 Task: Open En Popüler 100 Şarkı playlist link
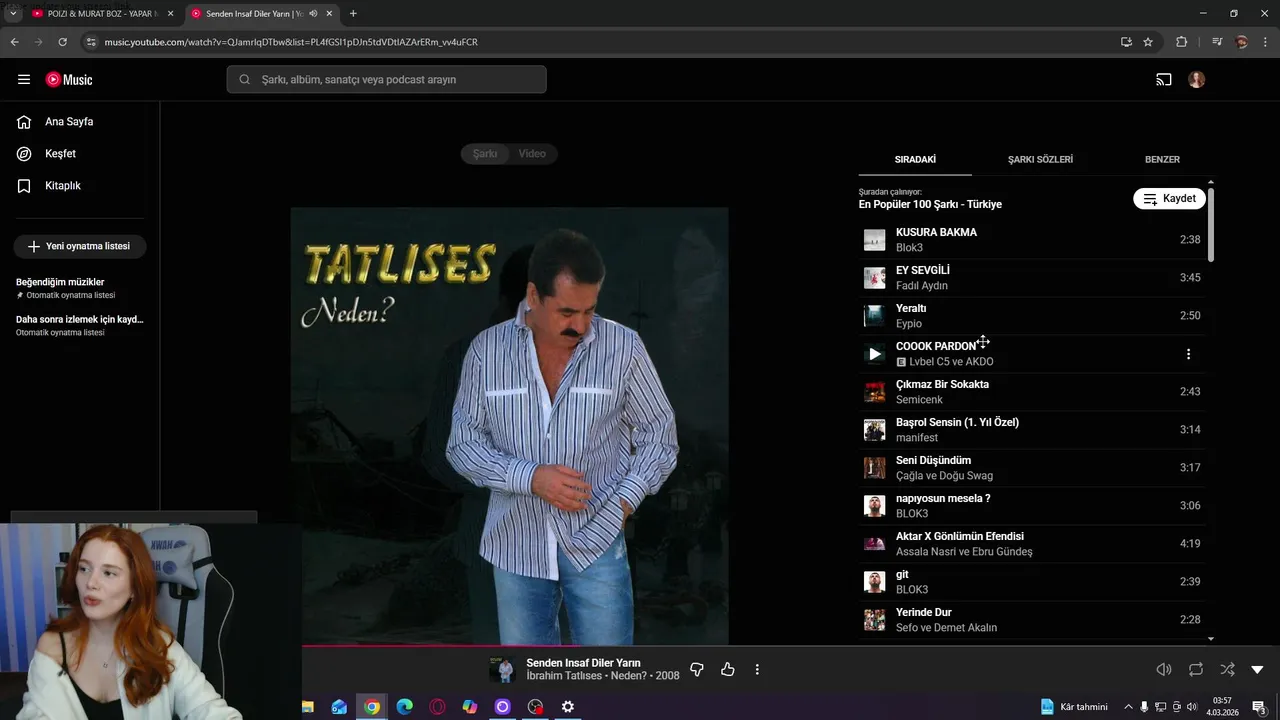point(930,205)
